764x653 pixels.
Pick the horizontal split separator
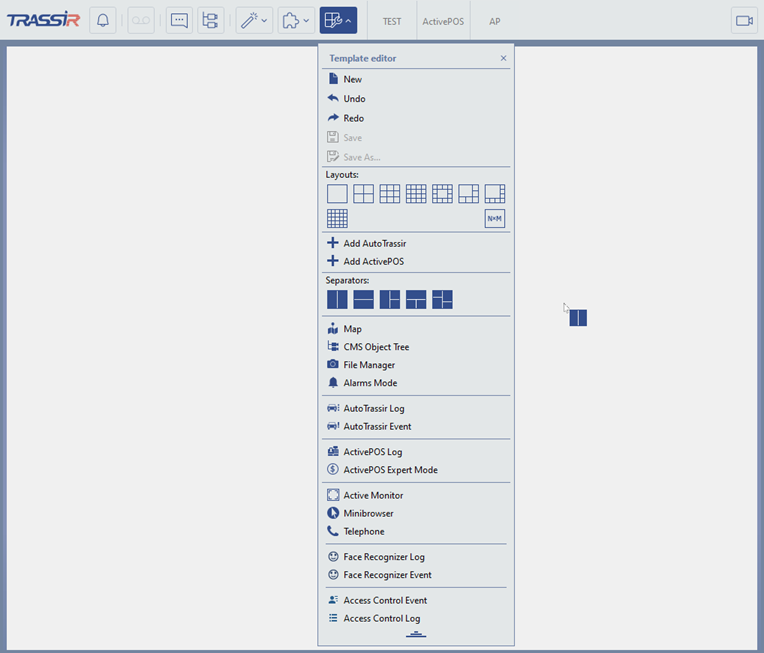click(x=363, y=299)
